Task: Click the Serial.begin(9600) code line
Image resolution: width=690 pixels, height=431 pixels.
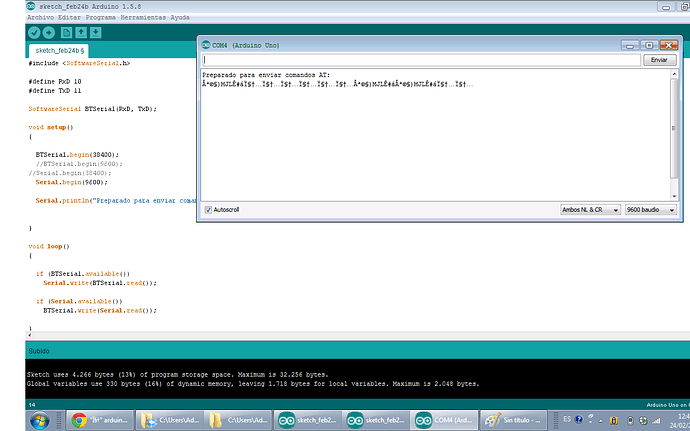Action: click(72, 182)
